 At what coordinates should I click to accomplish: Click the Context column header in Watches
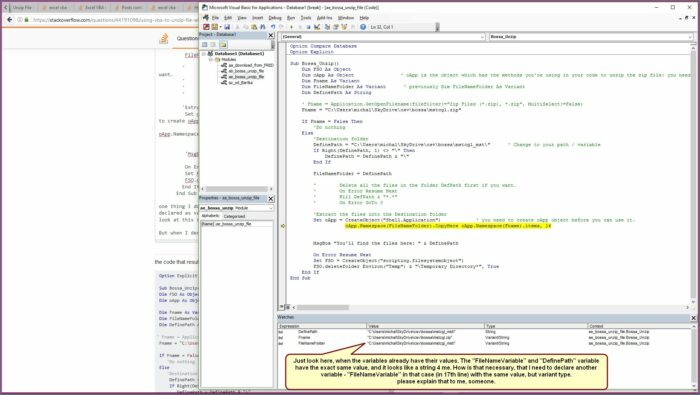pyautogui.click(x=639, y=326)
